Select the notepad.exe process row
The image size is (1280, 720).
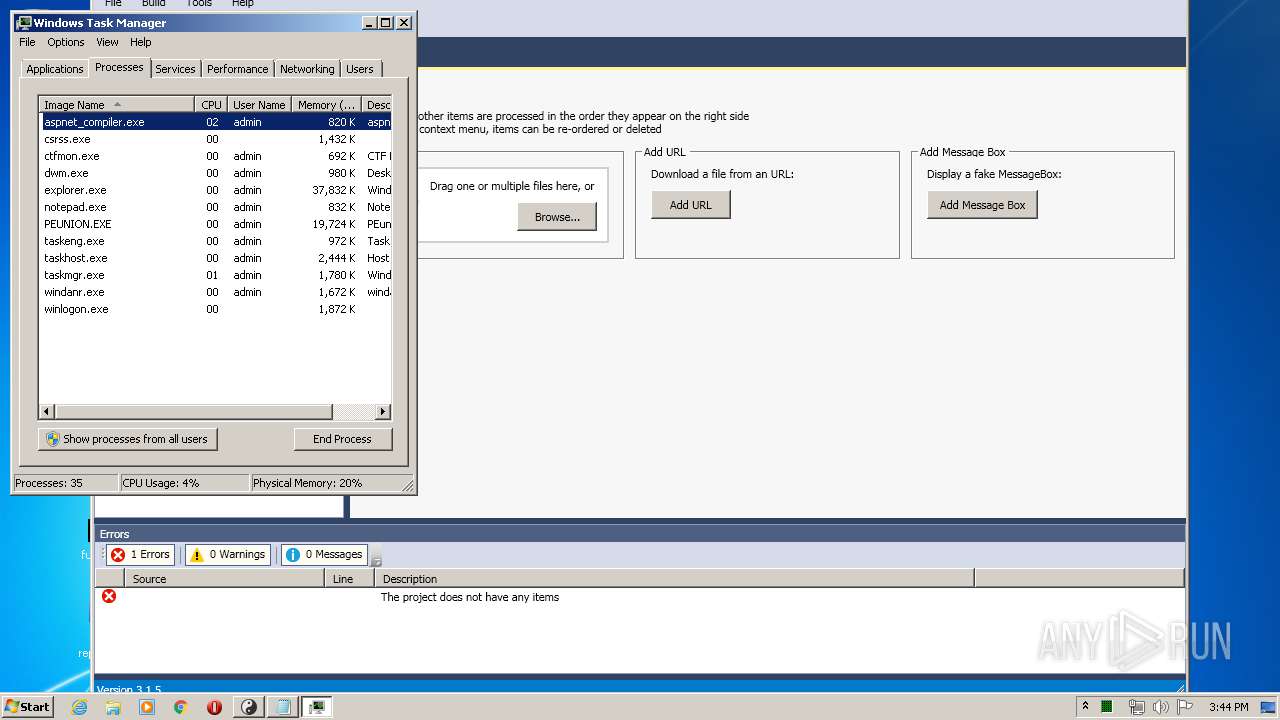(215, 207)
